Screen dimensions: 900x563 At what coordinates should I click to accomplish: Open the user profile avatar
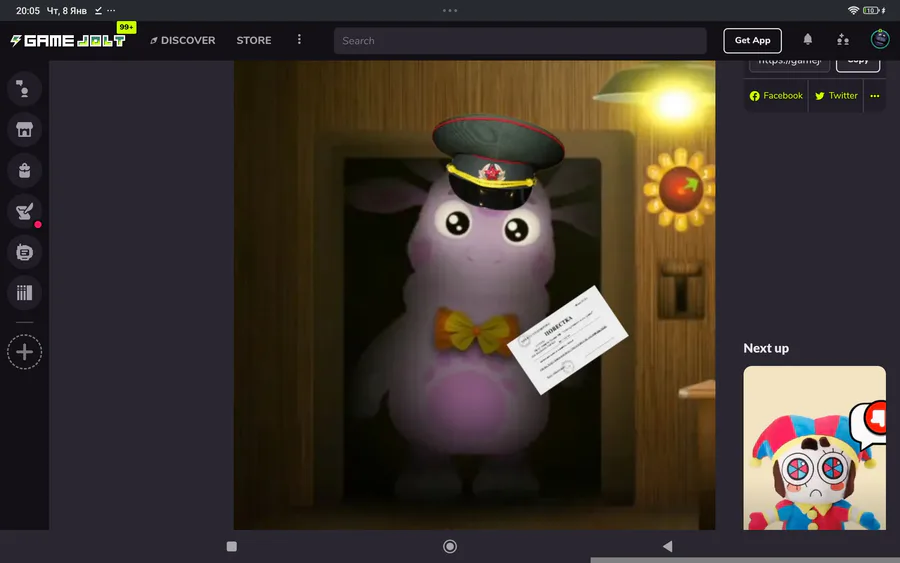[x=880, y=39]
